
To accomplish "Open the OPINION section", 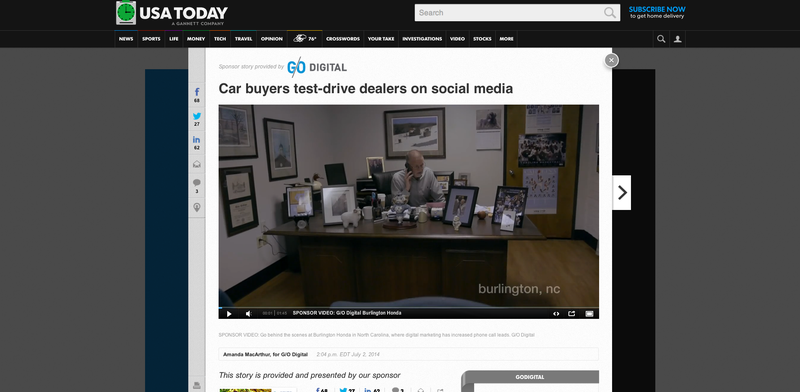I will click(271, 39).
